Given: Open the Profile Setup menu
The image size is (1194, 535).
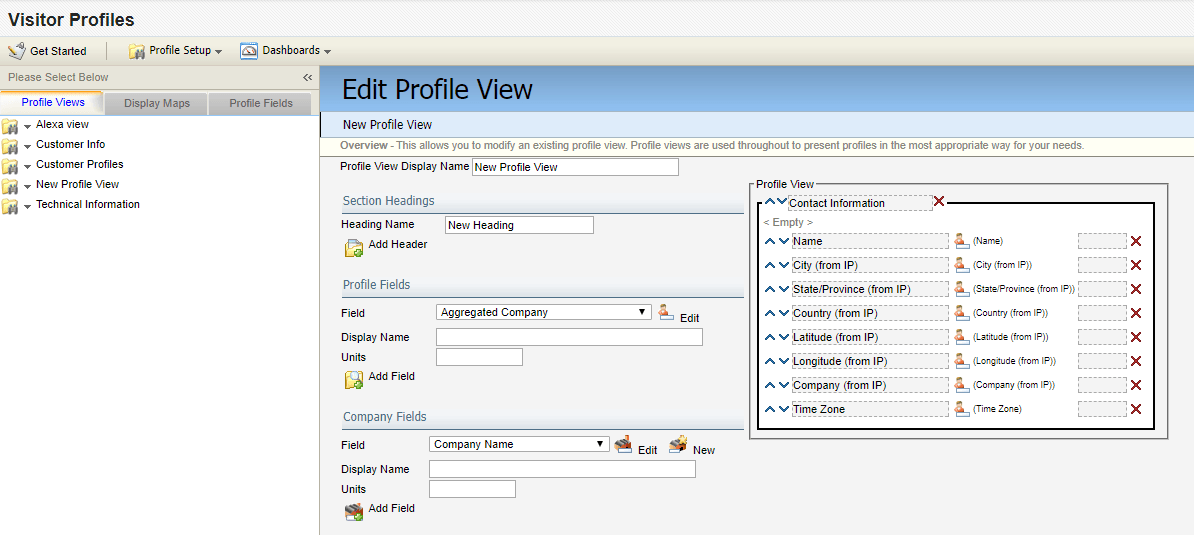Looking at the screenshot, I should tap(175, 51).
